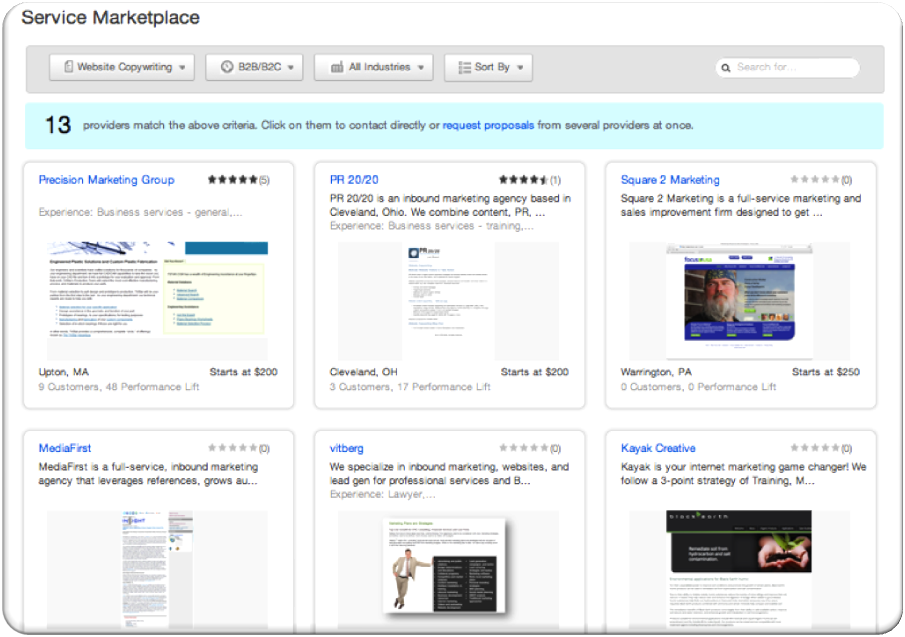Click Precision Marketing Group star rating
The width and height of the screenshot is (905, 637).
pyautogui.click(x=232, y=180)
